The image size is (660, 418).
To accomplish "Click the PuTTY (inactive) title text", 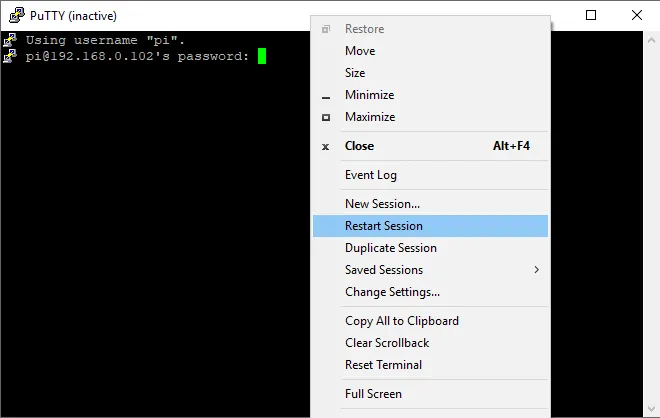I will pos(73,16).
